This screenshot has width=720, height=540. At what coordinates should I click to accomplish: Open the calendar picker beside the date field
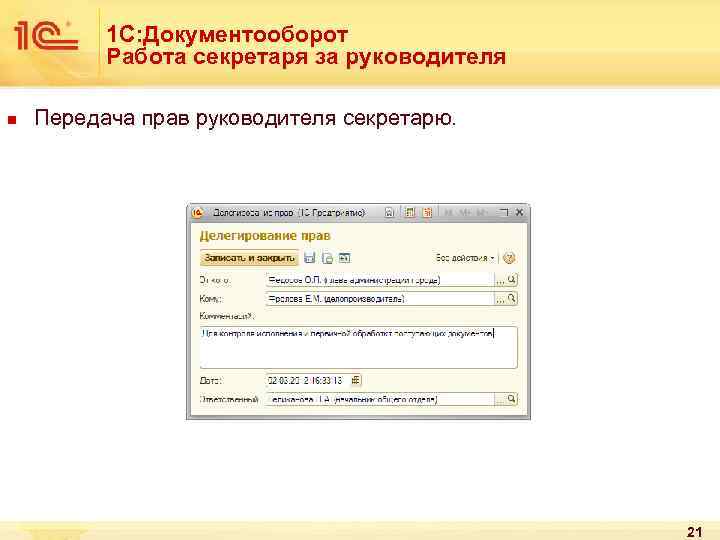pyautogui.click(x=356, y=380)
